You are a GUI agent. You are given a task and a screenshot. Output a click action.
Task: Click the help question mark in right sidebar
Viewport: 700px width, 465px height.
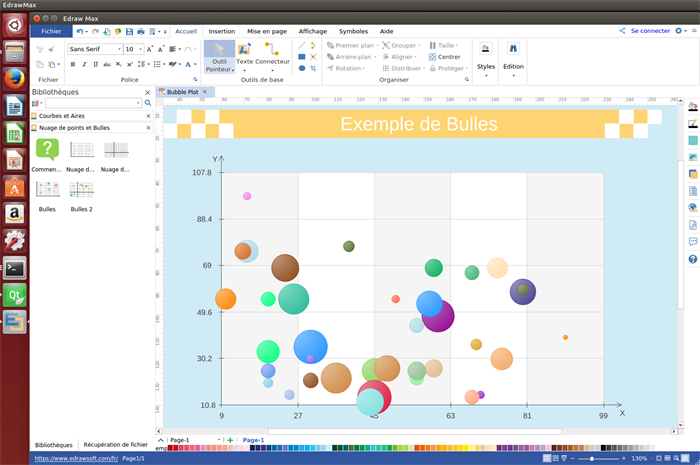[x=692, y=260]
